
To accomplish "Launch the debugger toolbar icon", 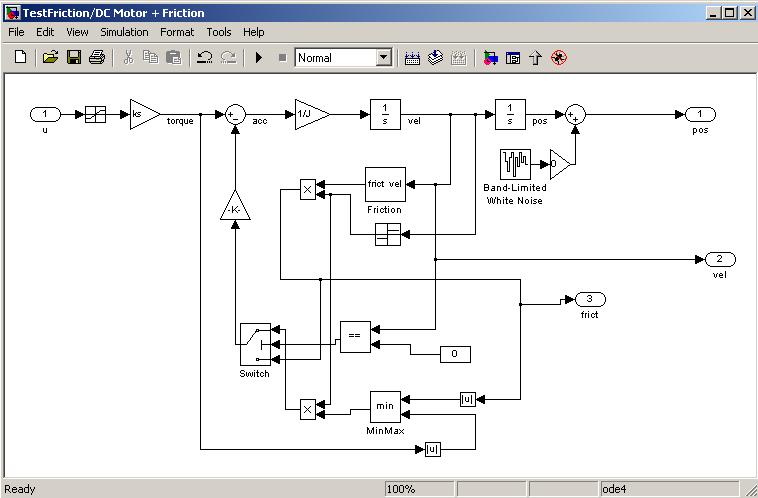I will coord(559,58).
